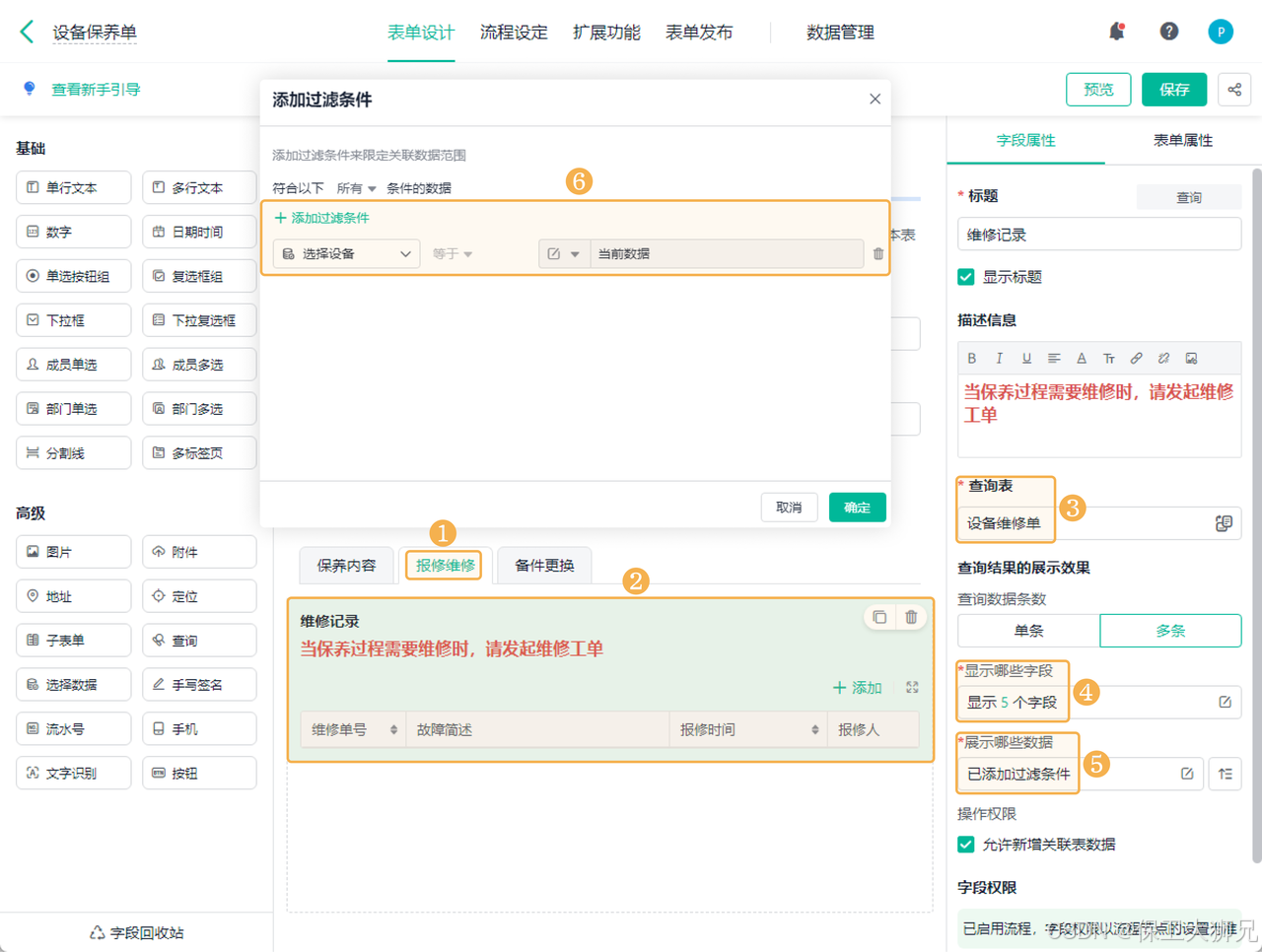Click the 标题 input field 维修记录
Image resolution: width=1262 pixels, height=952 pixels.
coord(1099,235)
